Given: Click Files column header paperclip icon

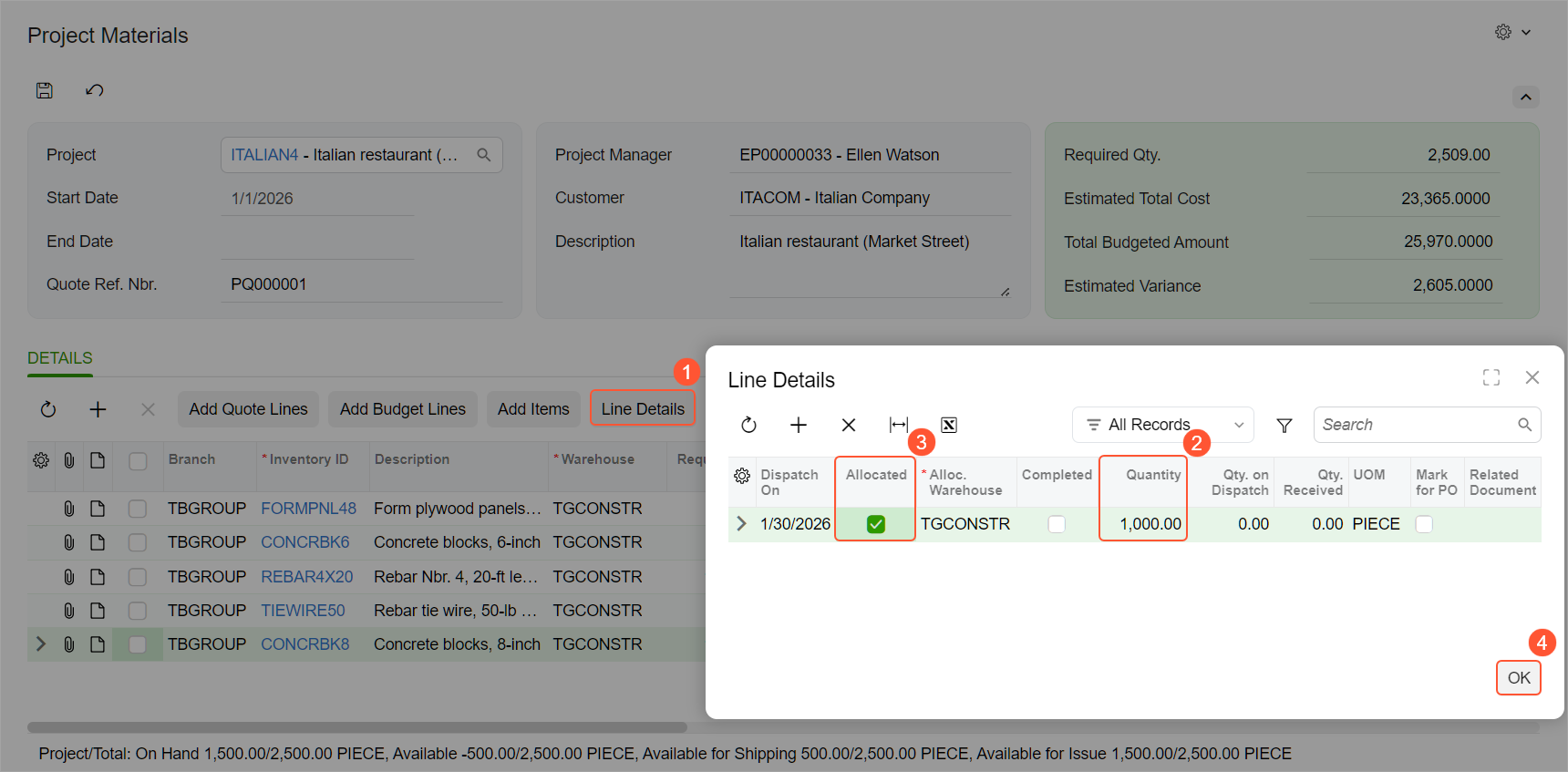Looking at the screenshot, I should [69, 460].
